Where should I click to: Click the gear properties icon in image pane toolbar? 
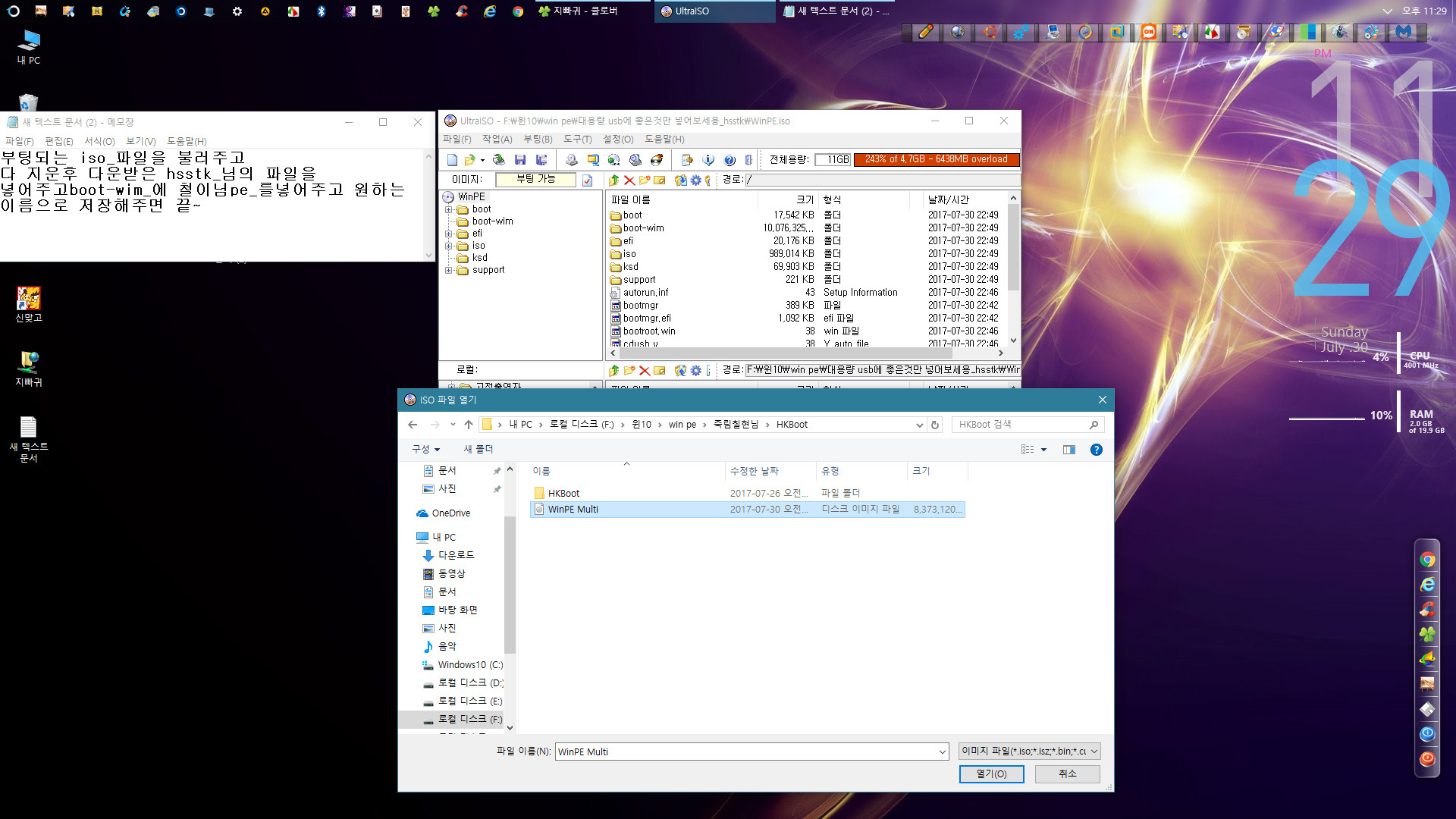pyautogui.click(x=695, y=180)
